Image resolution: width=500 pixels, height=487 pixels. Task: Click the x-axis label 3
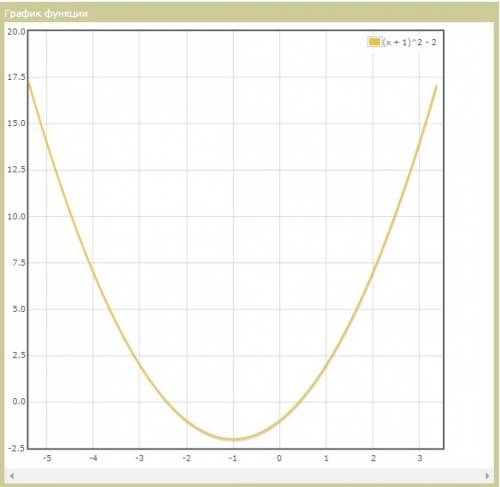coord(420,458)
